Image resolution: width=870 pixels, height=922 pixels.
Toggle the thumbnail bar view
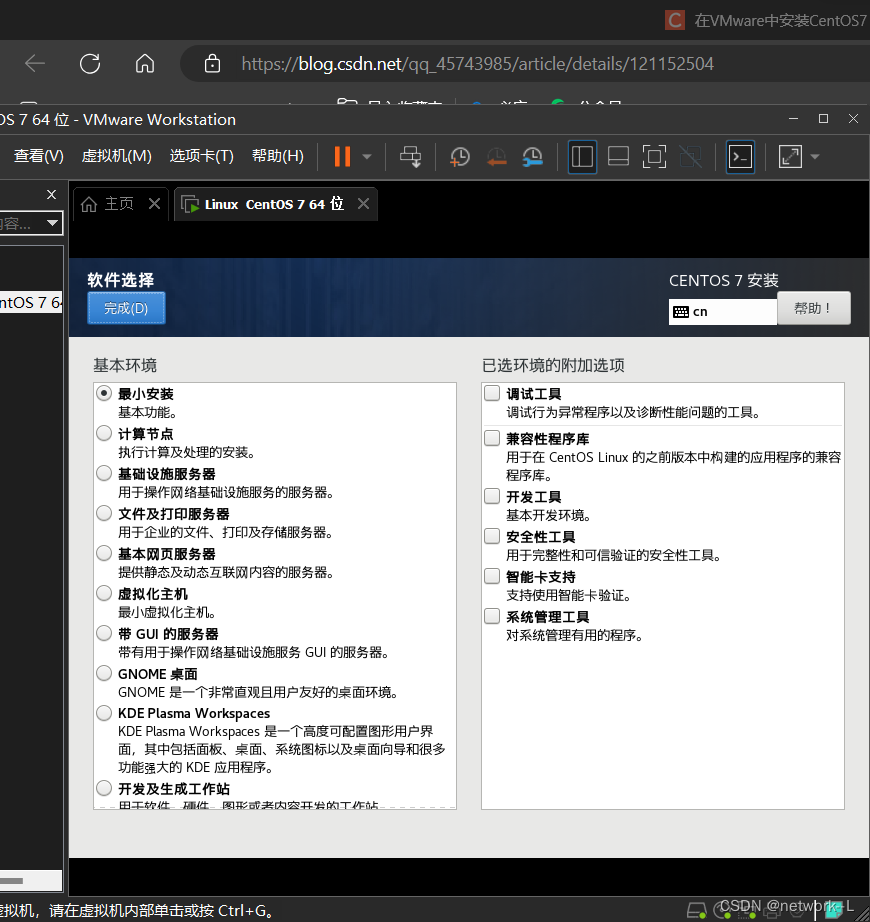pyautogui.click(x=618, y=156)
